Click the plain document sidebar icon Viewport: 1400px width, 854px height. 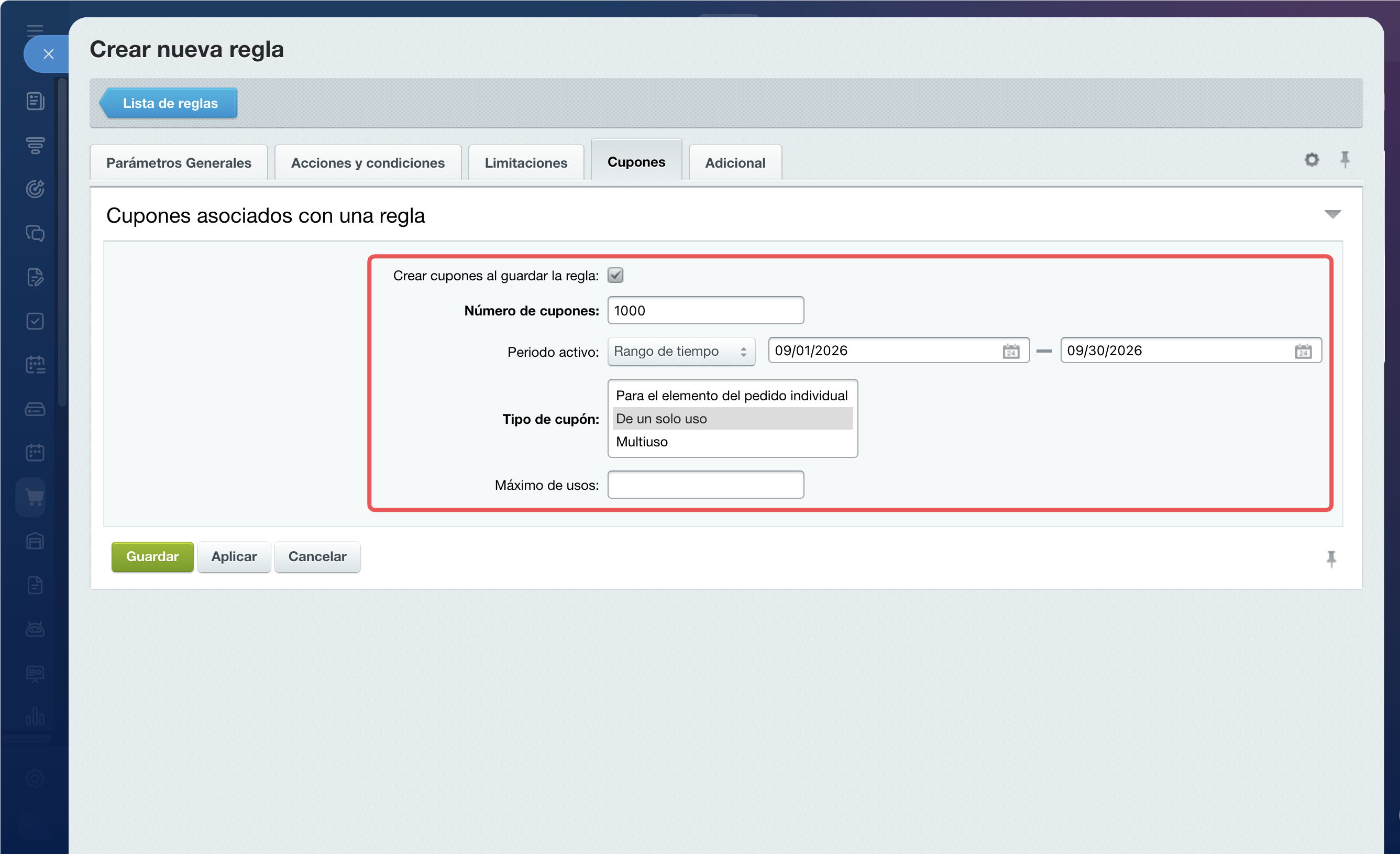click(x=35, y=585)
